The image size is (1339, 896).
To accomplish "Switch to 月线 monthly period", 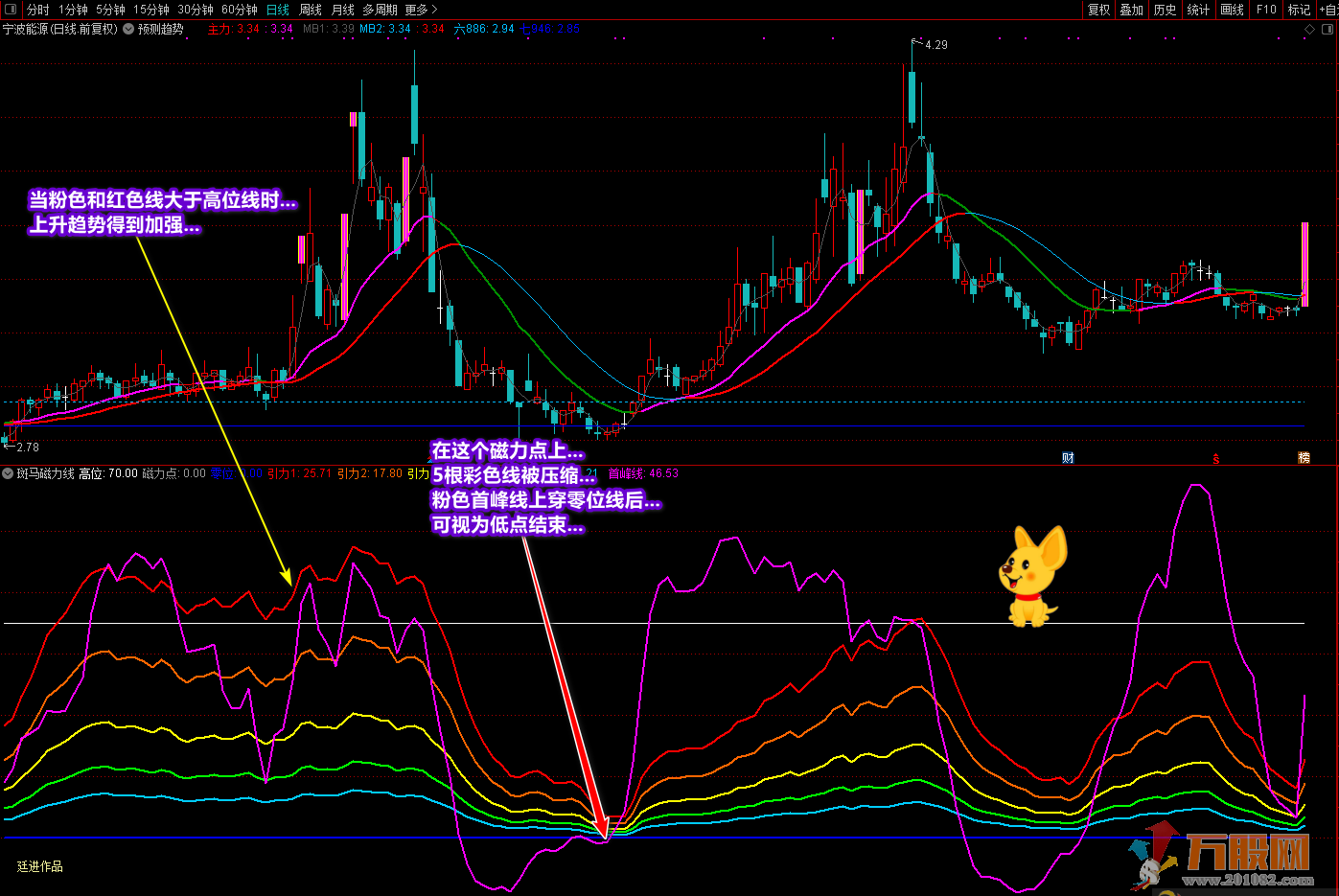I will (342, 10).
